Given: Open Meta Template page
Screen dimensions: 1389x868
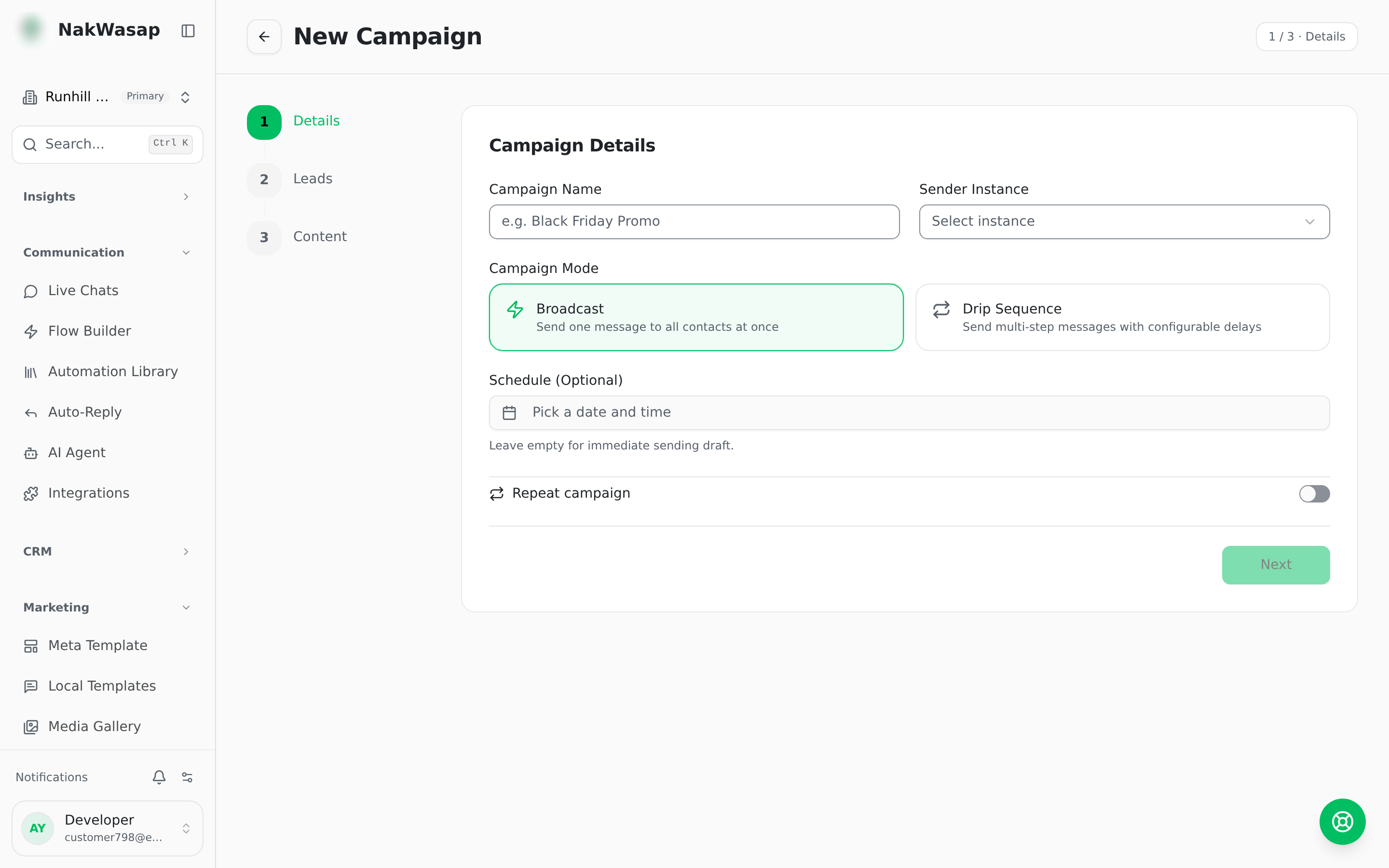Looking at the screenshot, I should 107,645.
